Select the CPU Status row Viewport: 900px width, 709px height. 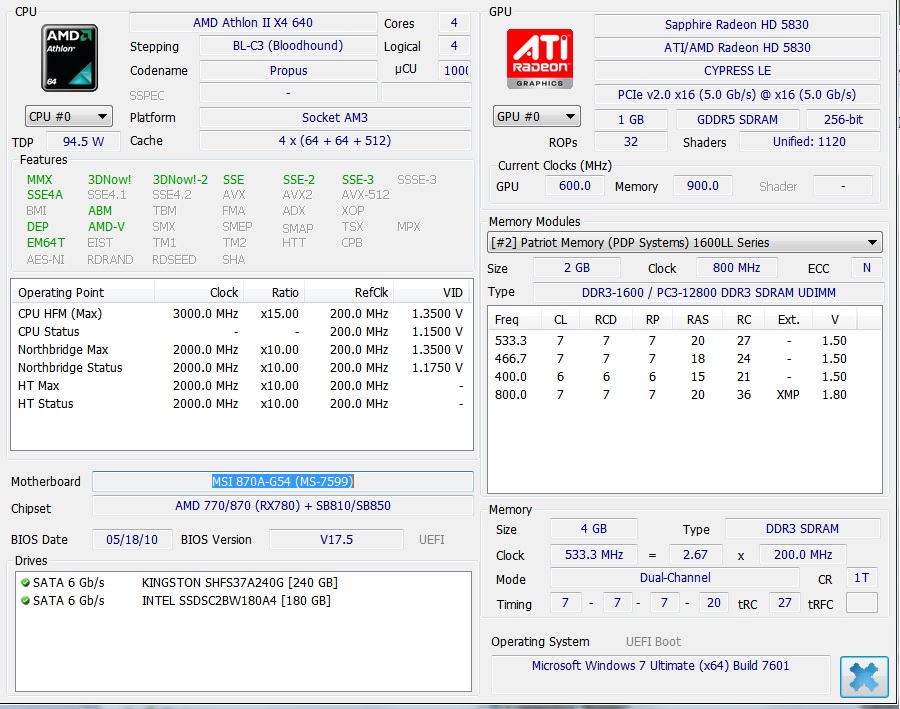240,332
